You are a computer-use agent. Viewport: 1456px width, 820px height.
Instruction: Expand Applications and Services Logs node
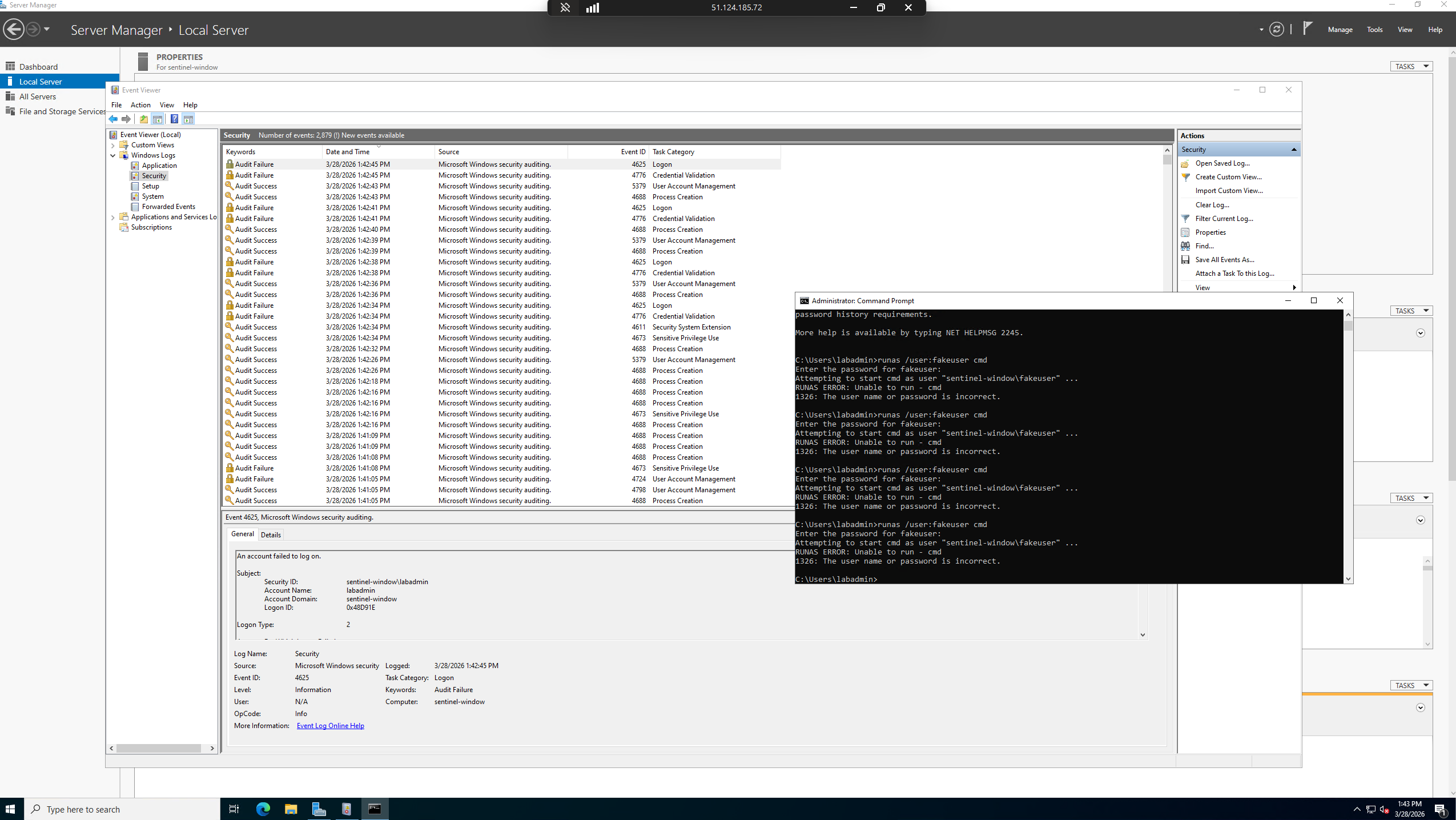click(113, 218)
